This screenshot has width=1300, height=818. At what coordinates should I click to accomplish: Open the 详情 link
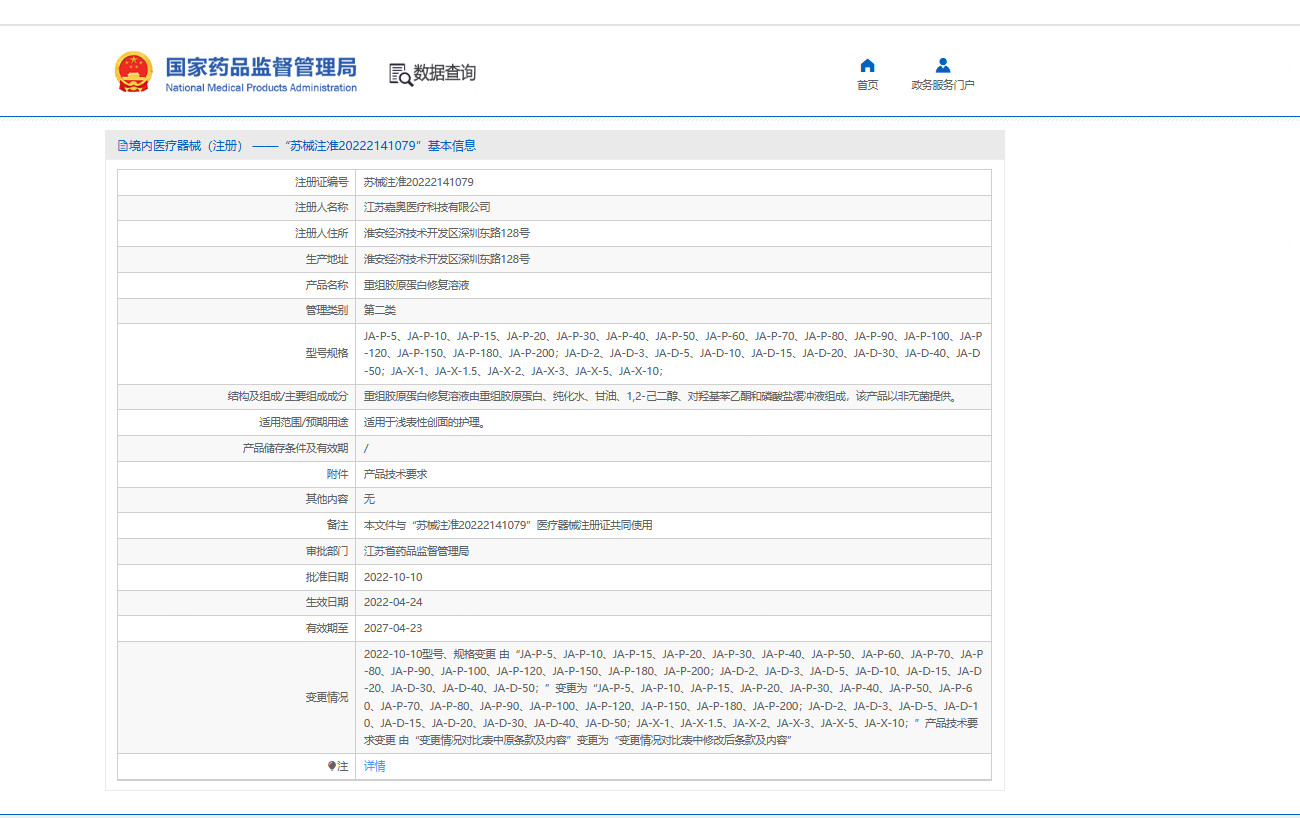pos(374,766)
